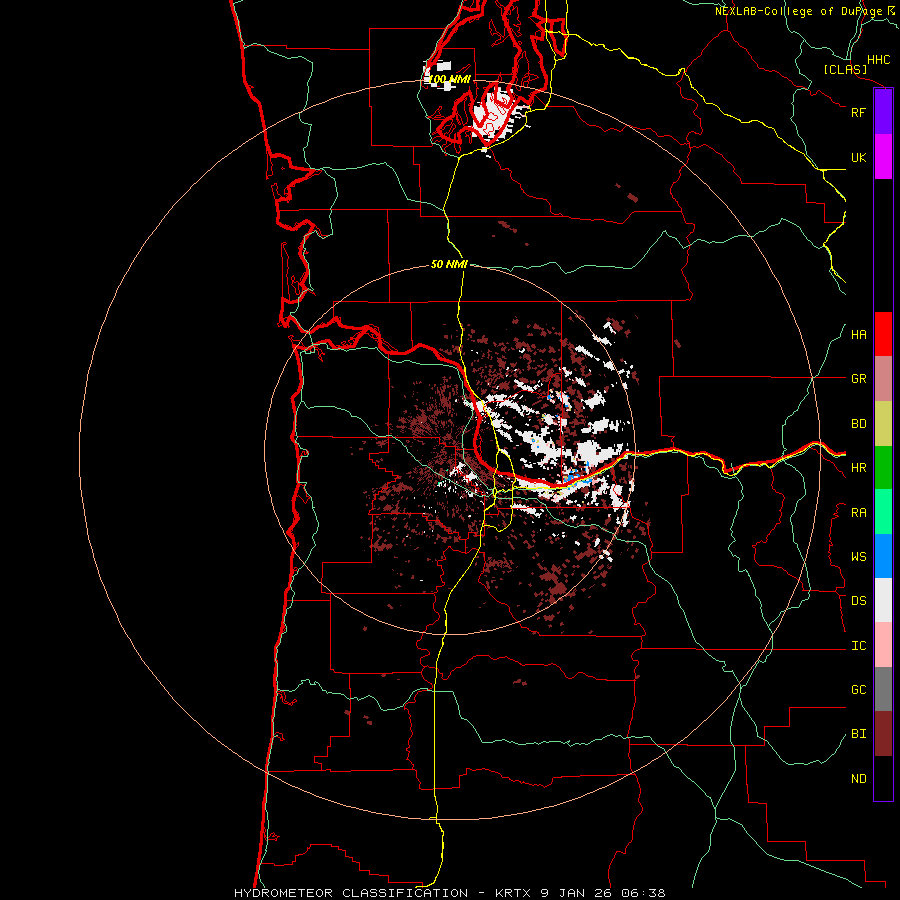The height and width of the screenshot is (900, 900).
Task: Click the purple RF legend color swatch
Action: point(883,112)
